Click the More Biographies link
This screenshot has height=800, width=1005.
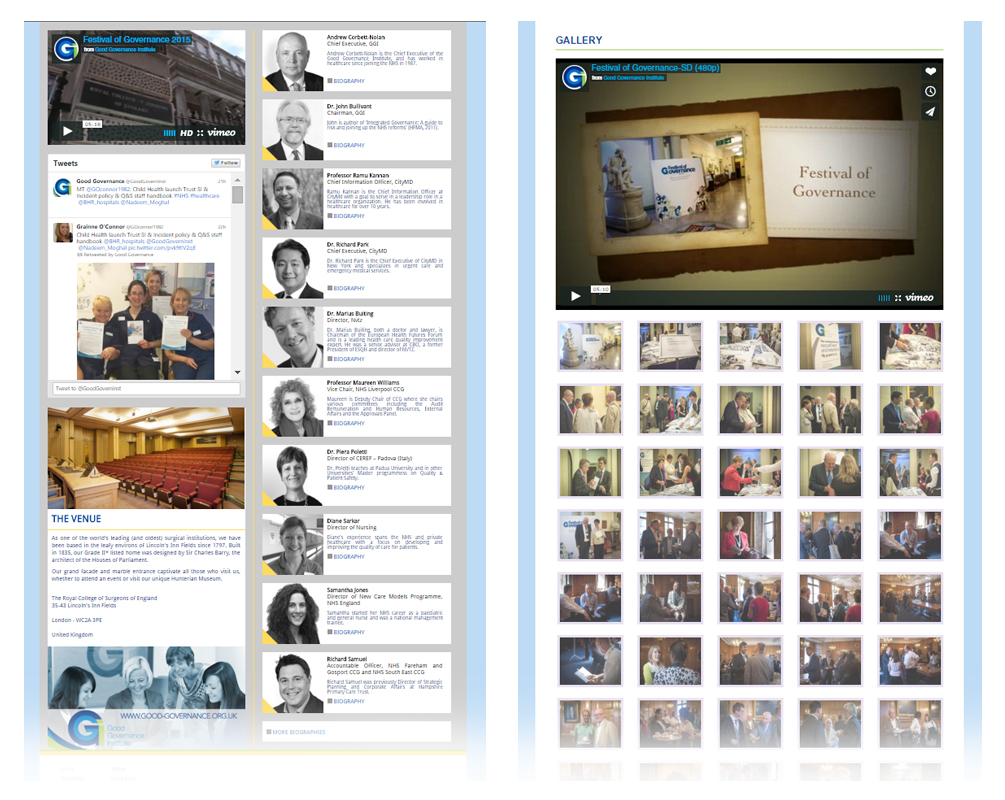pyautogui.click(x=296, y=732)
